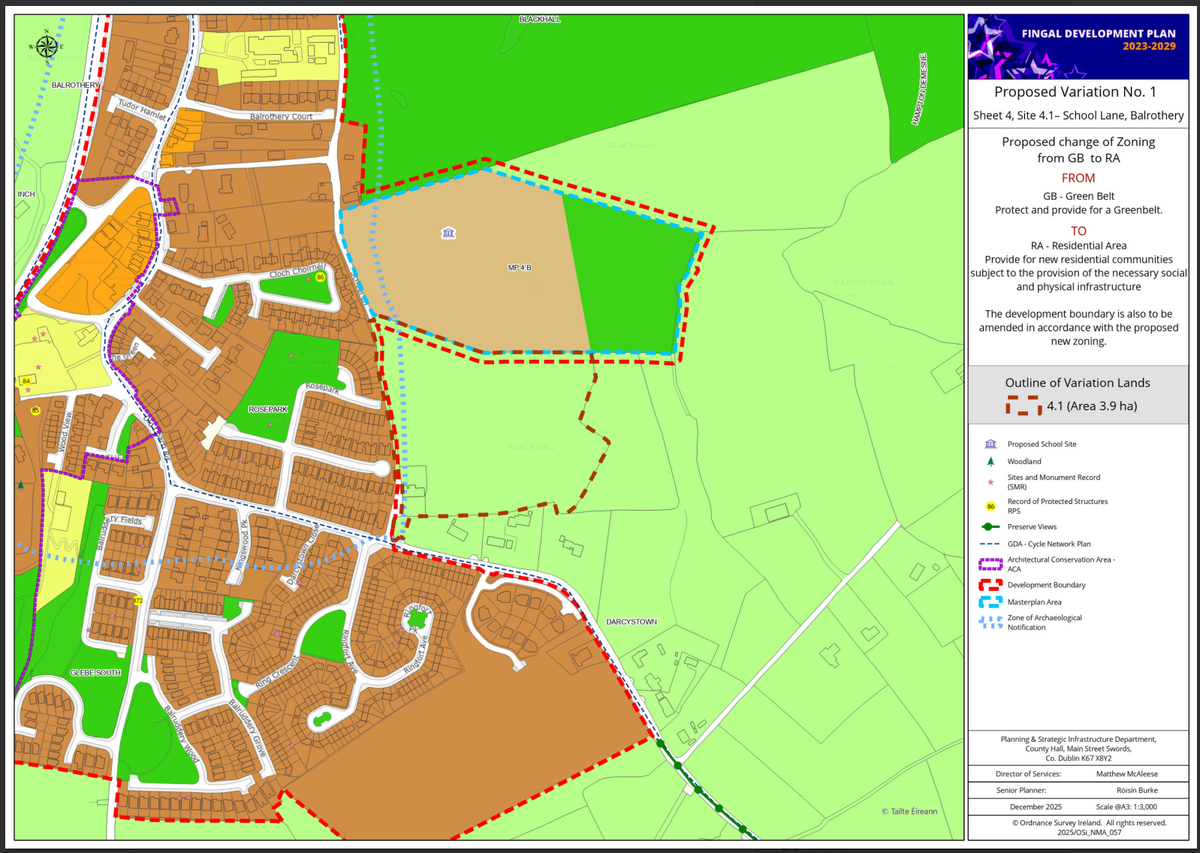Click the purple ACA legend symbol
Viewport: 1200px width, 853px height.
click(990, 564)
